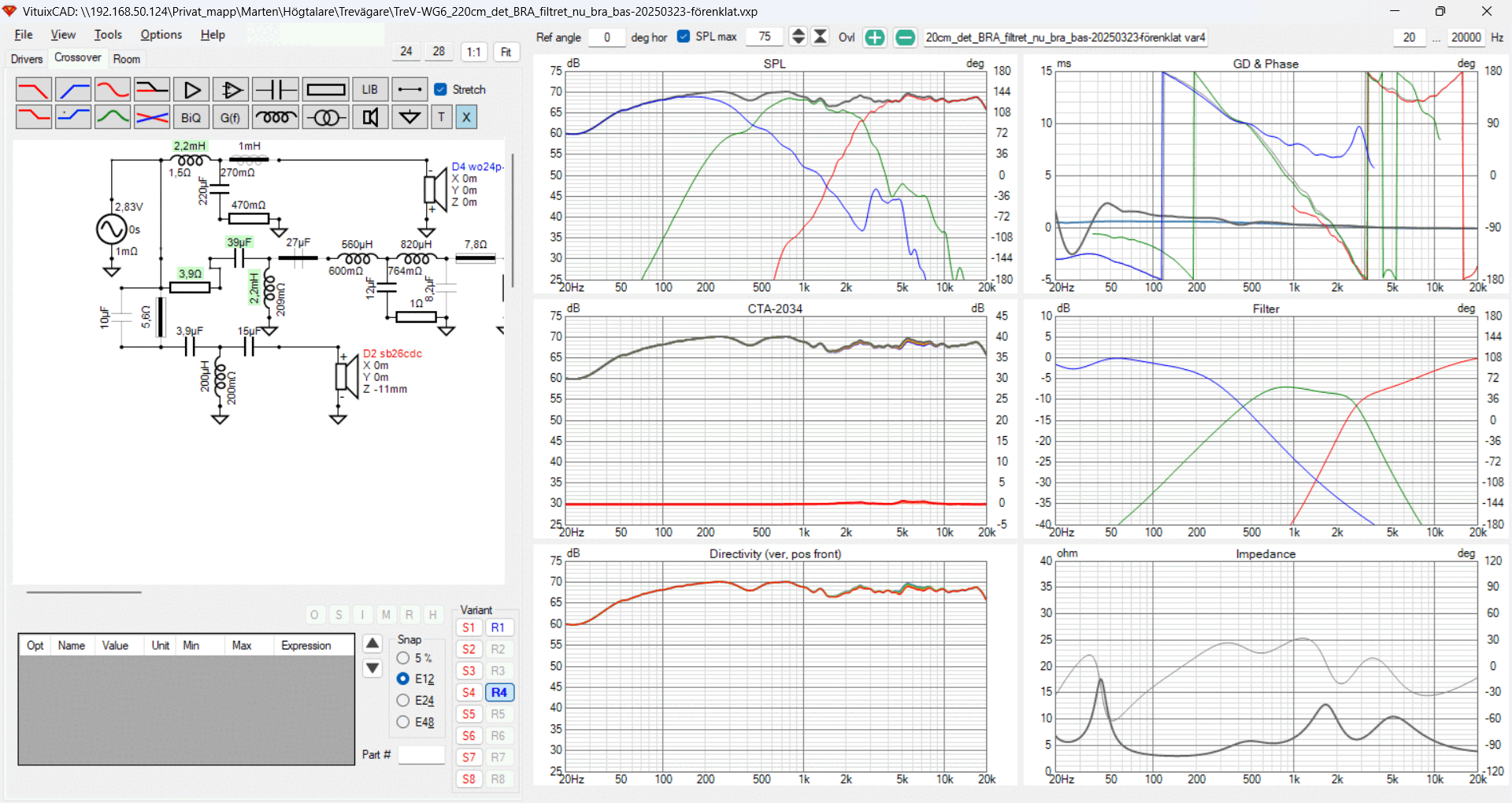1512x803 pixels.
Task: Insert the buffer triangle component
Action: (x=191, y=90)
